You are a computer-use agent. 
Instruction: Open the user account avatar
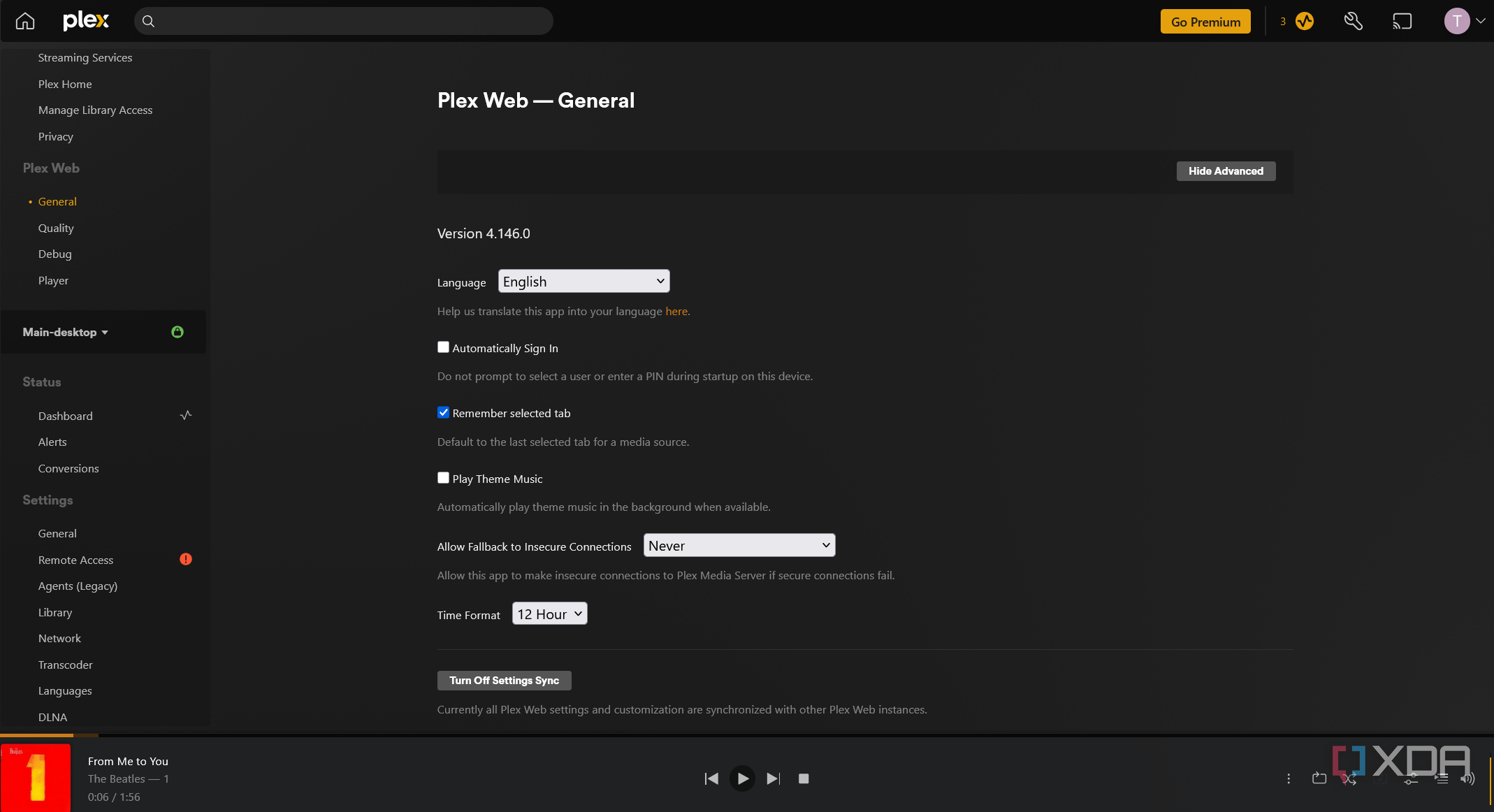[x=1456, y=21]
